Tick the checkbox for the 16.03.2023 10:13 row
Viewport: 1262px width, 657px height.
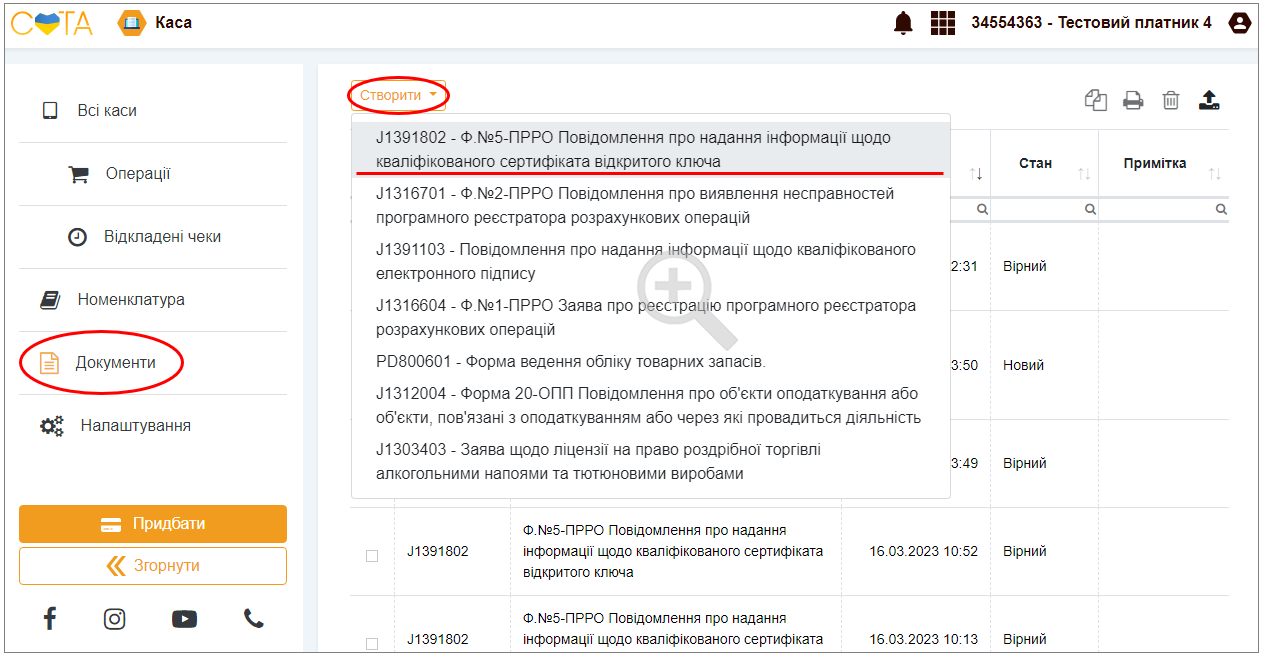(372, 644)
